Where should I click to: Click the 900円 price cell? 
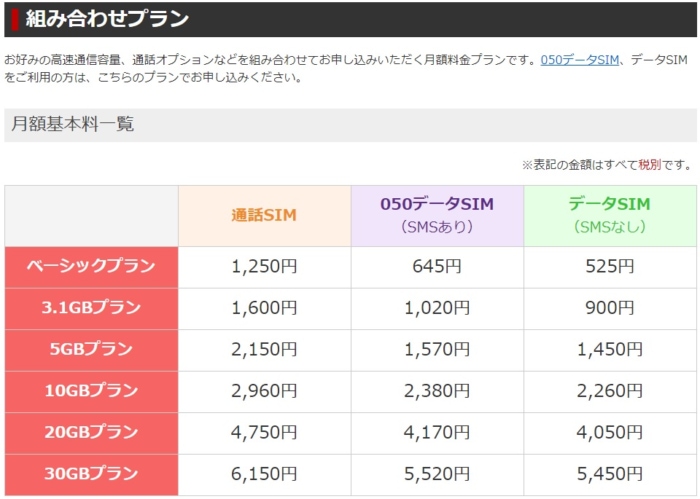tap(610, 308)
